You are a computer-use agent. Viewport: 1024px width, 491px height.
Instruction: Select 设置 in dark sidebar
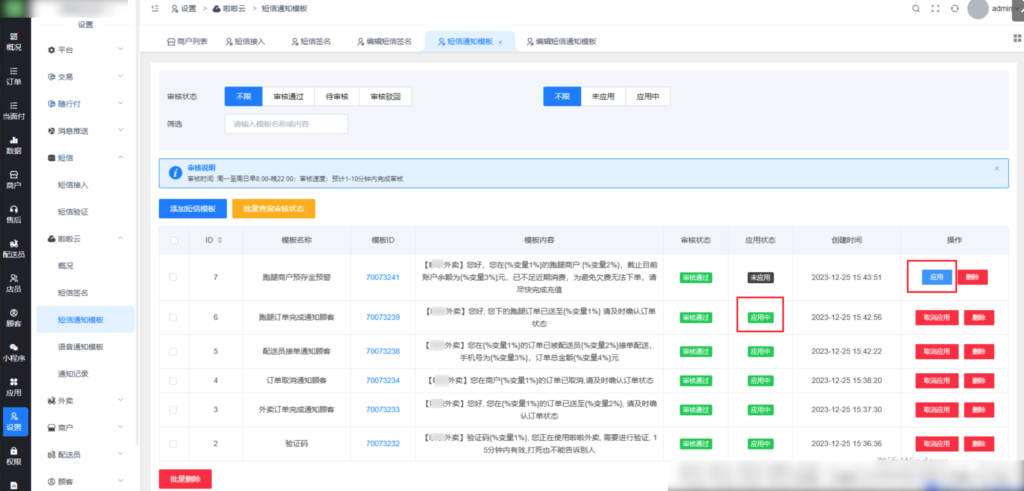point(15,422)
